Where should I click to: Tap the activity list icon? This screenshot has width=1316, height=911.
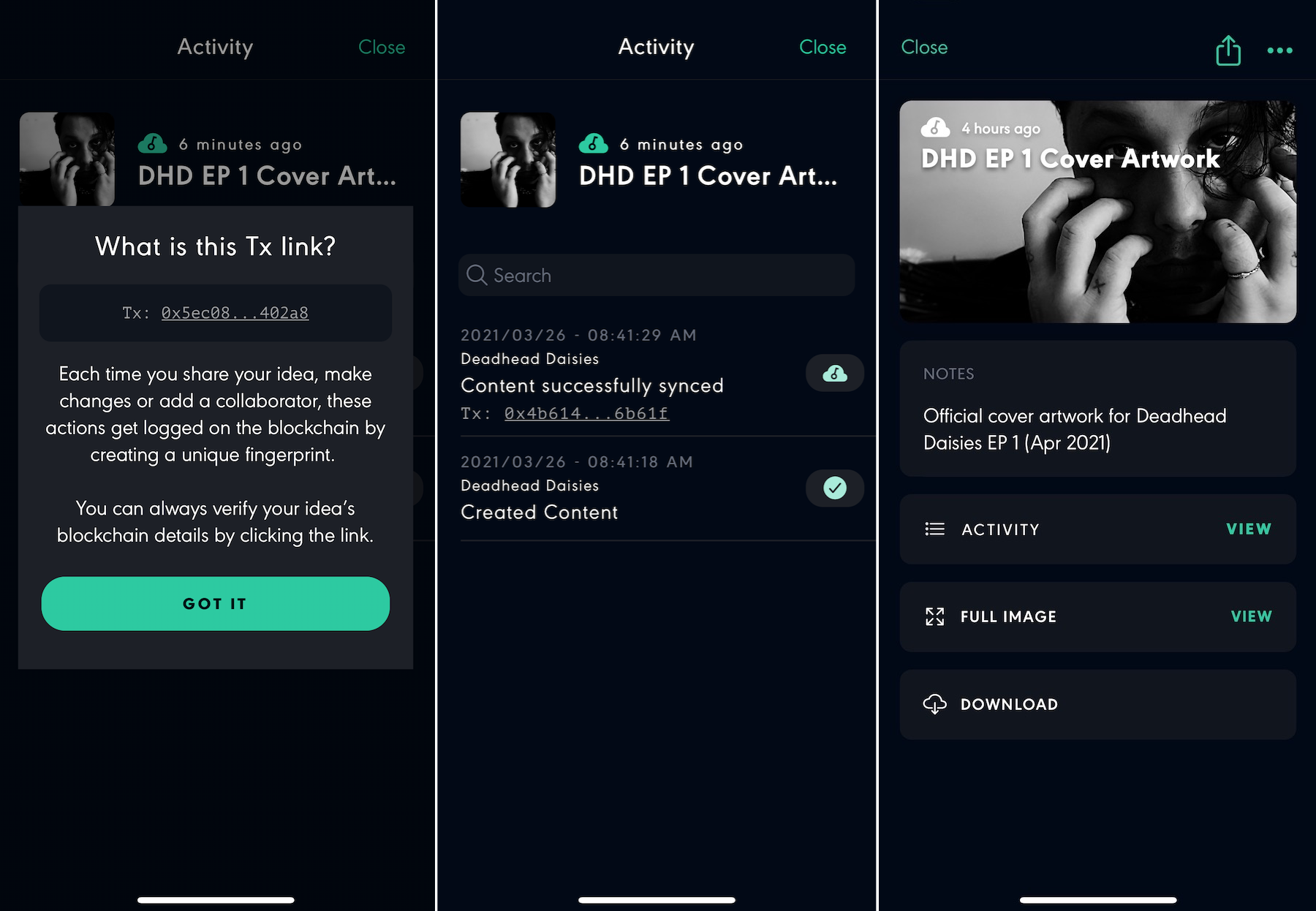tap(934, 529)
